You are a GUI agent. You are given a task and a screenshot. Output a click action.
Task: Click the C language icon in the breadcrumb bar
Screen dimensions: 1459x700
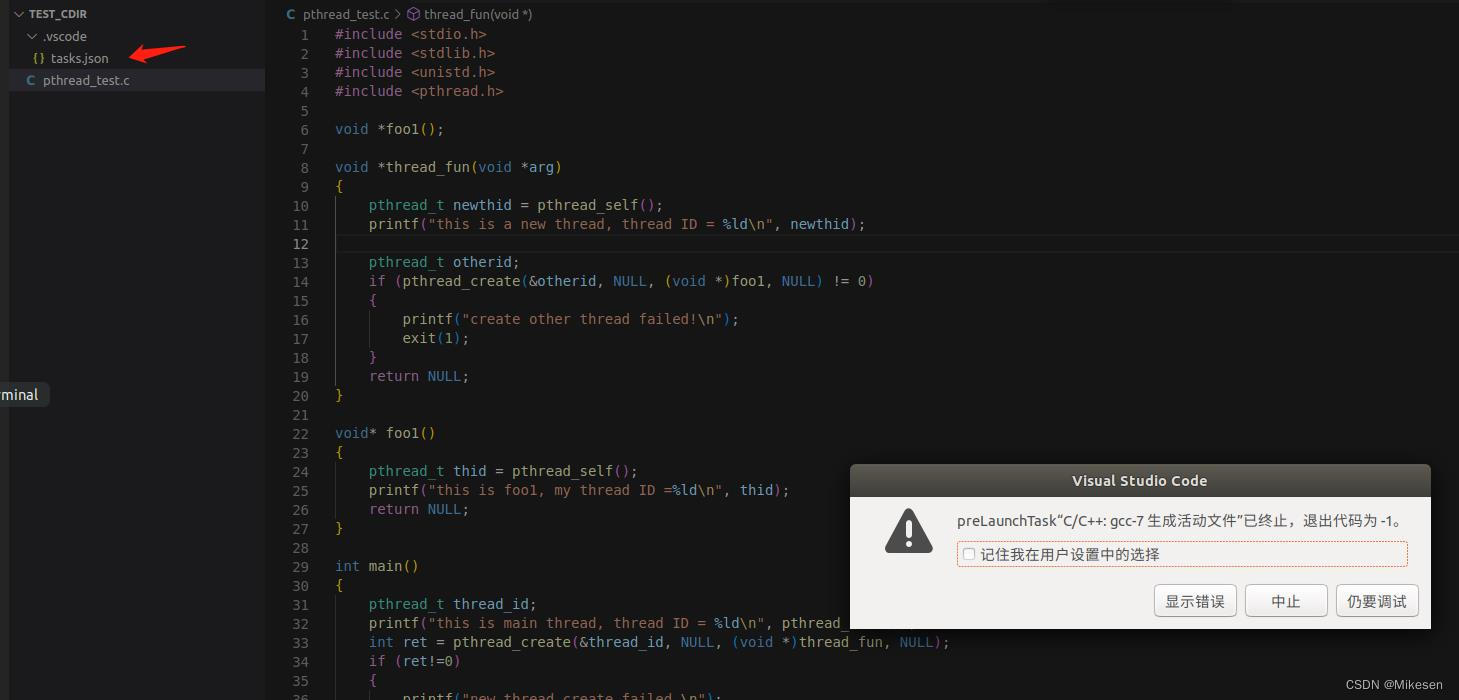[x=290, y=14]
